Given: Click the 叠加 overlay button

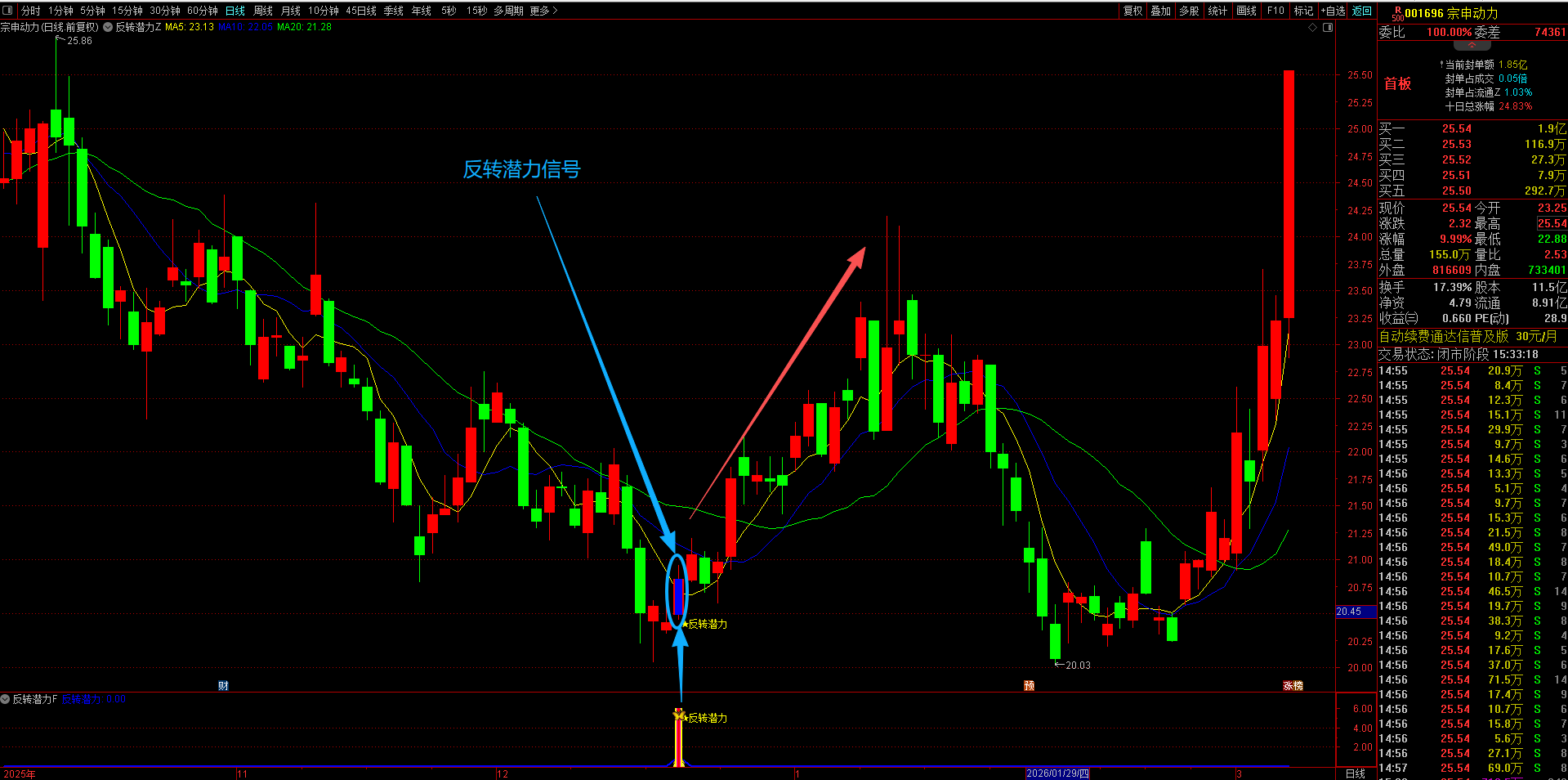Looking at the screenshot, I should pyautogui.click(x=1161, y=11).
